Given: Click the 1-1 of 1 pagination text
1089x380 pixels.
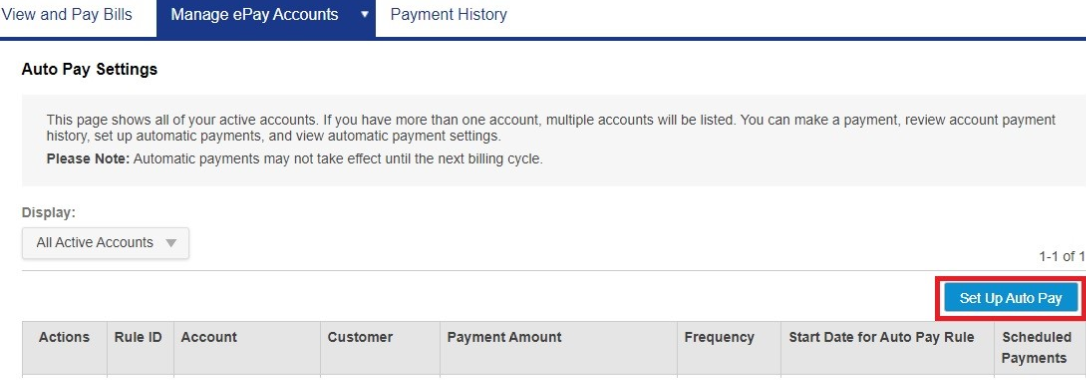Looking at the screenshot, I should tap(1061, 256).
